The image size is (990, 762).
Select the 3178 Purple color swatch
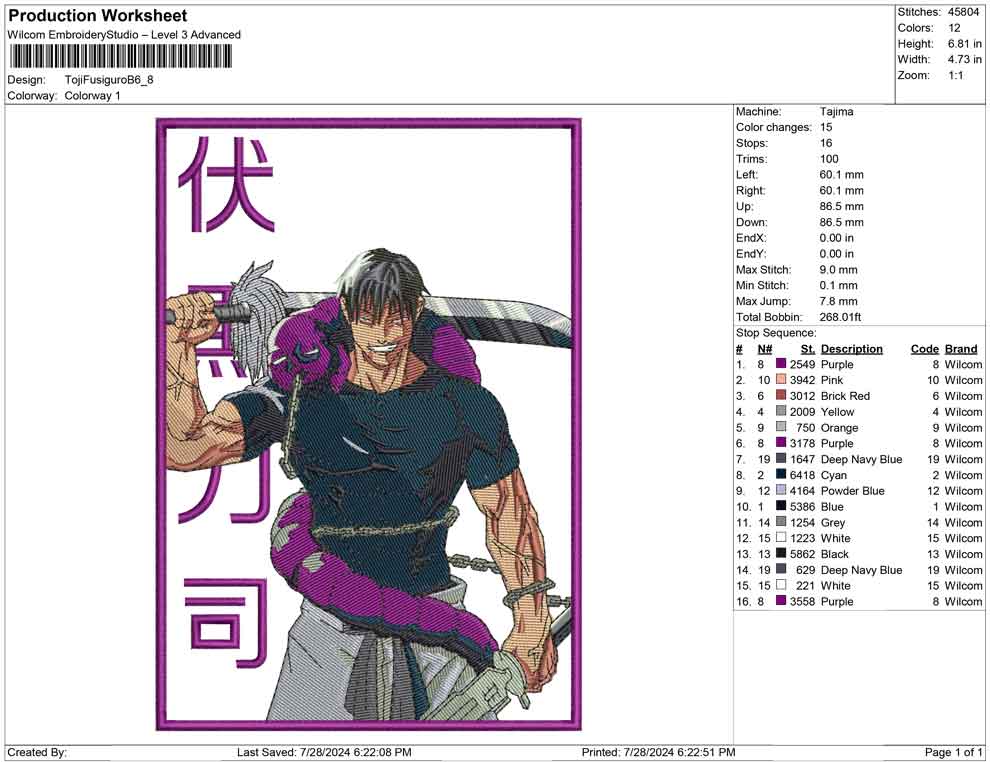781,443
